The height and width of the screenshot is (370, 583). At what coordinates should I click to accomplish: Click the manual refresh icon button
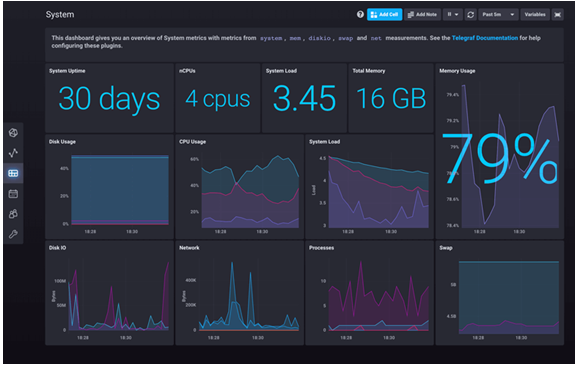click(470, 15)
